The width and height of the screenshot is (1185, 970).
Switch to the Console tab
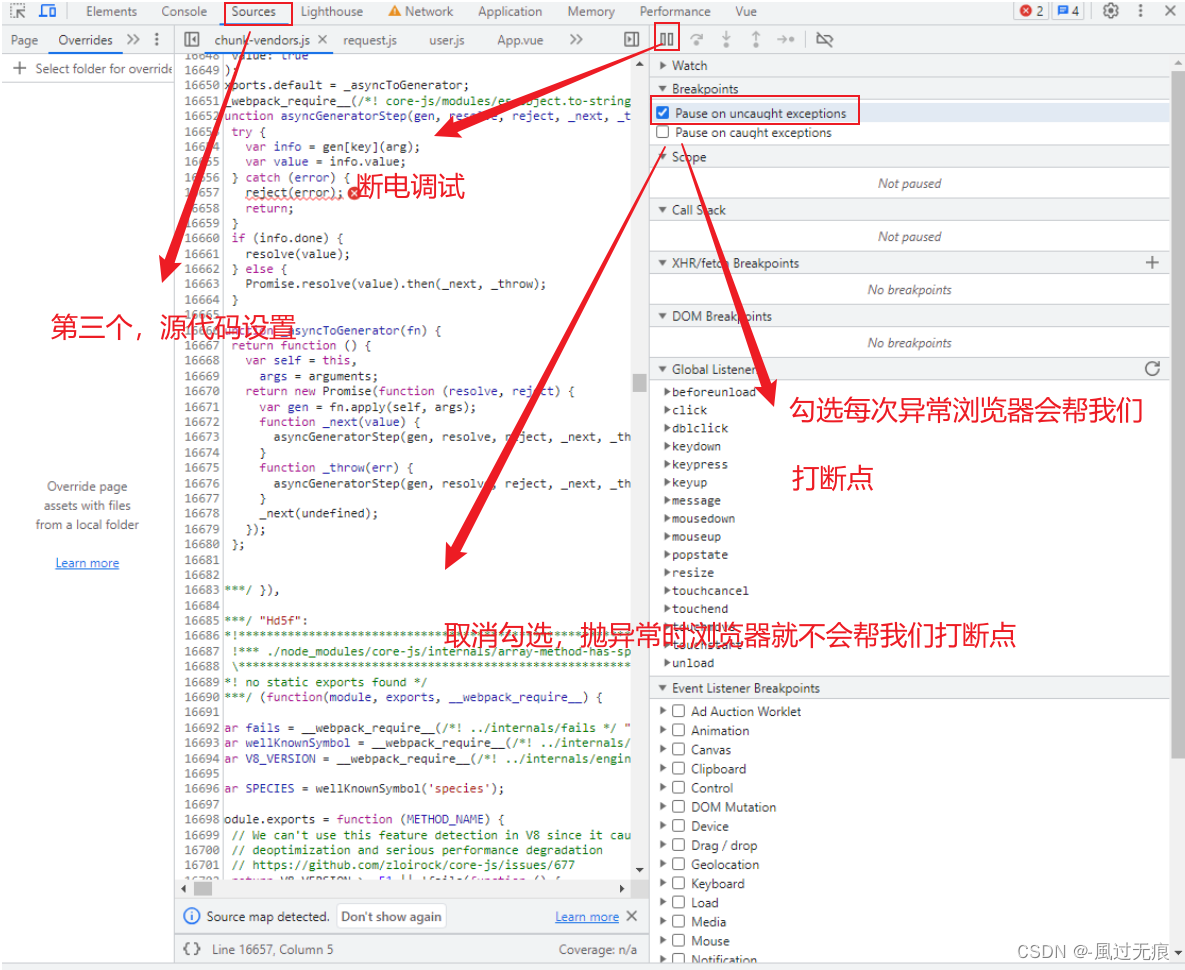point(184,11)
